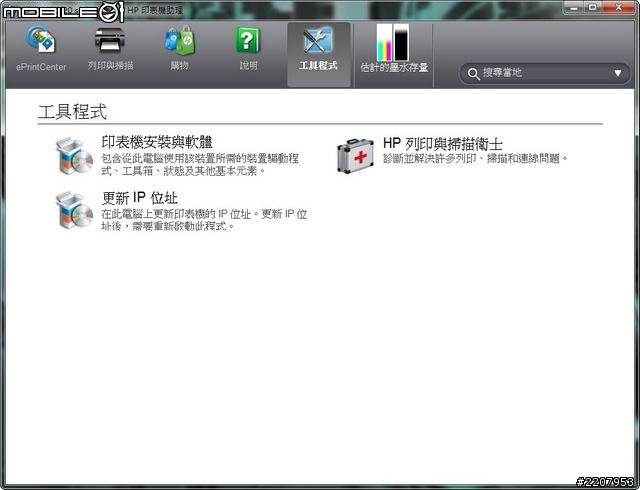Click the 工具程式 tab label

click(318, 65)
